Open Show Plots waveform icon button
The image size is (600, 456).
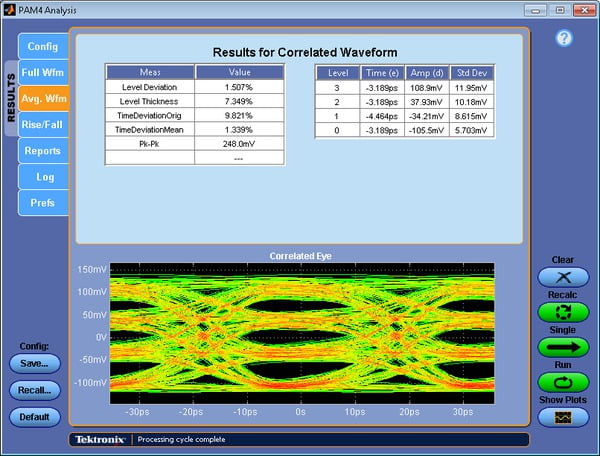(563, 417)
